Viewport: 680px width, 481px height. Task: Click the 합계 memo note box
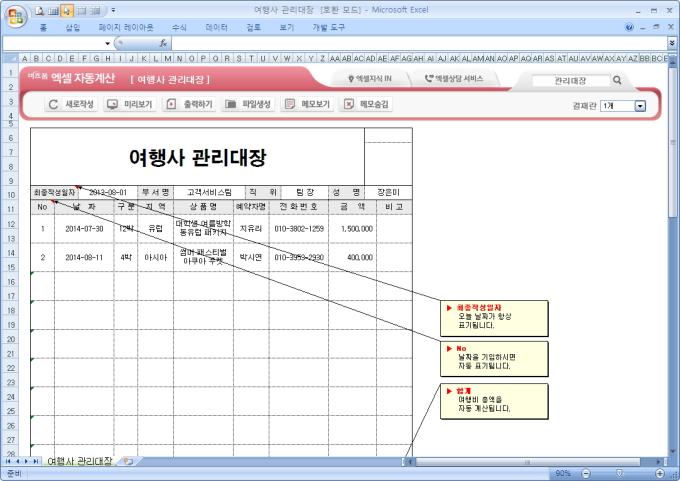coord(494,401)
